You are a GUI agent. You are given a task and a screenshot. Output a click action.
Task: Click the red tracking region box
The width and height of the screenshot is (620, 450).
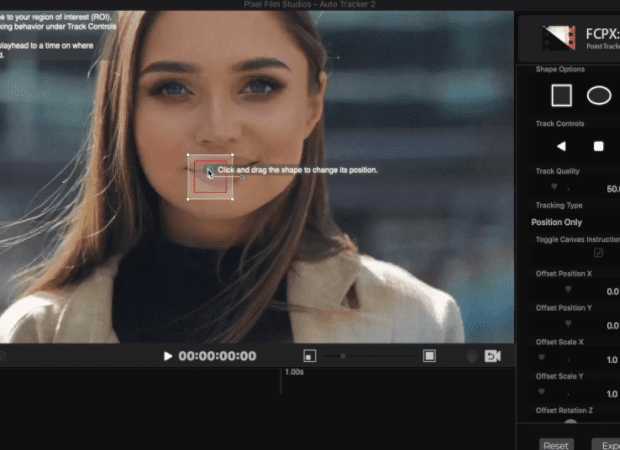(x=210, y=176)
